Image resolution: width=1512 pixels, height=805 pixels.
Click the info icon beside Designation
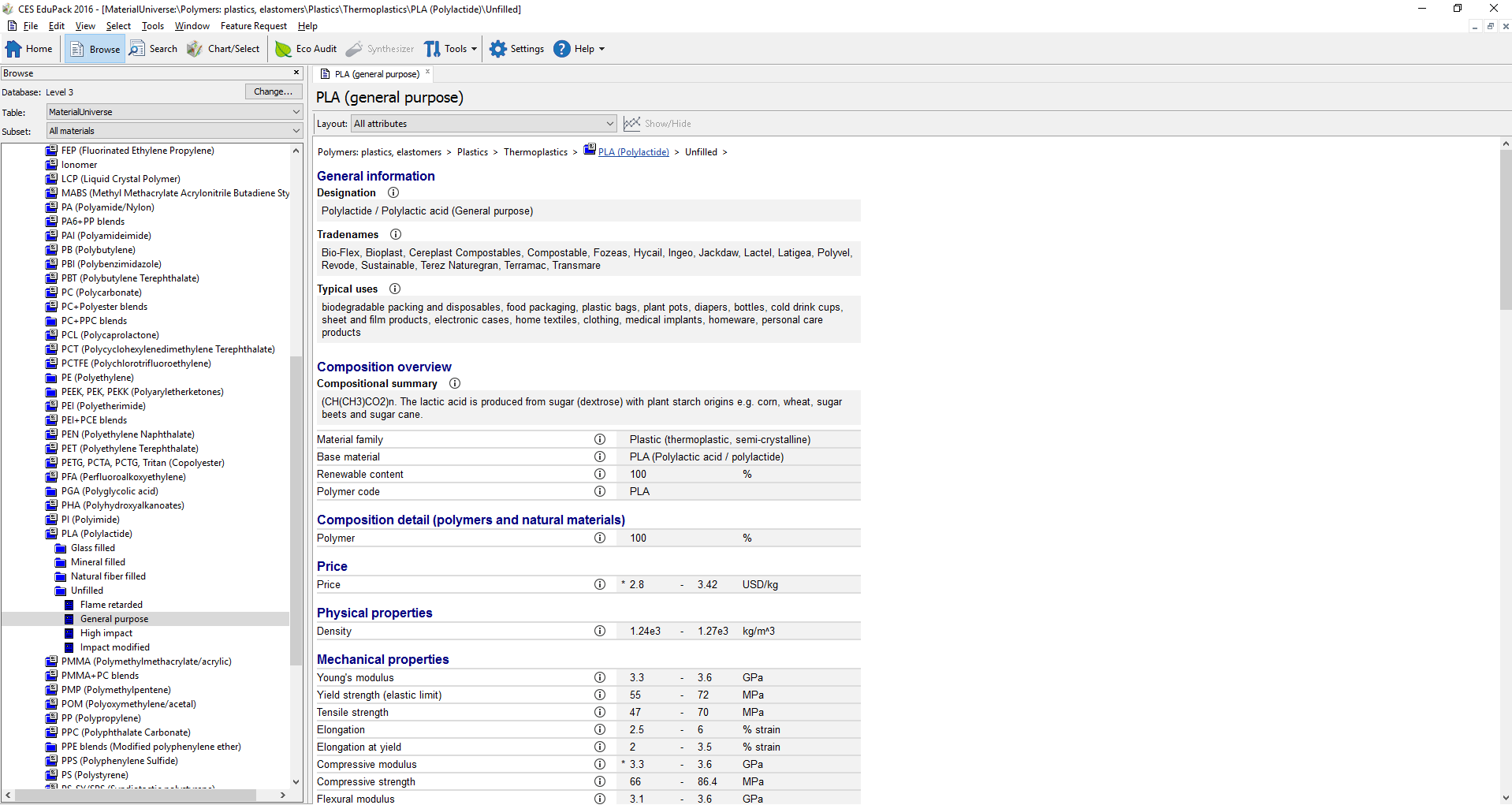click(x=393, y=192)
